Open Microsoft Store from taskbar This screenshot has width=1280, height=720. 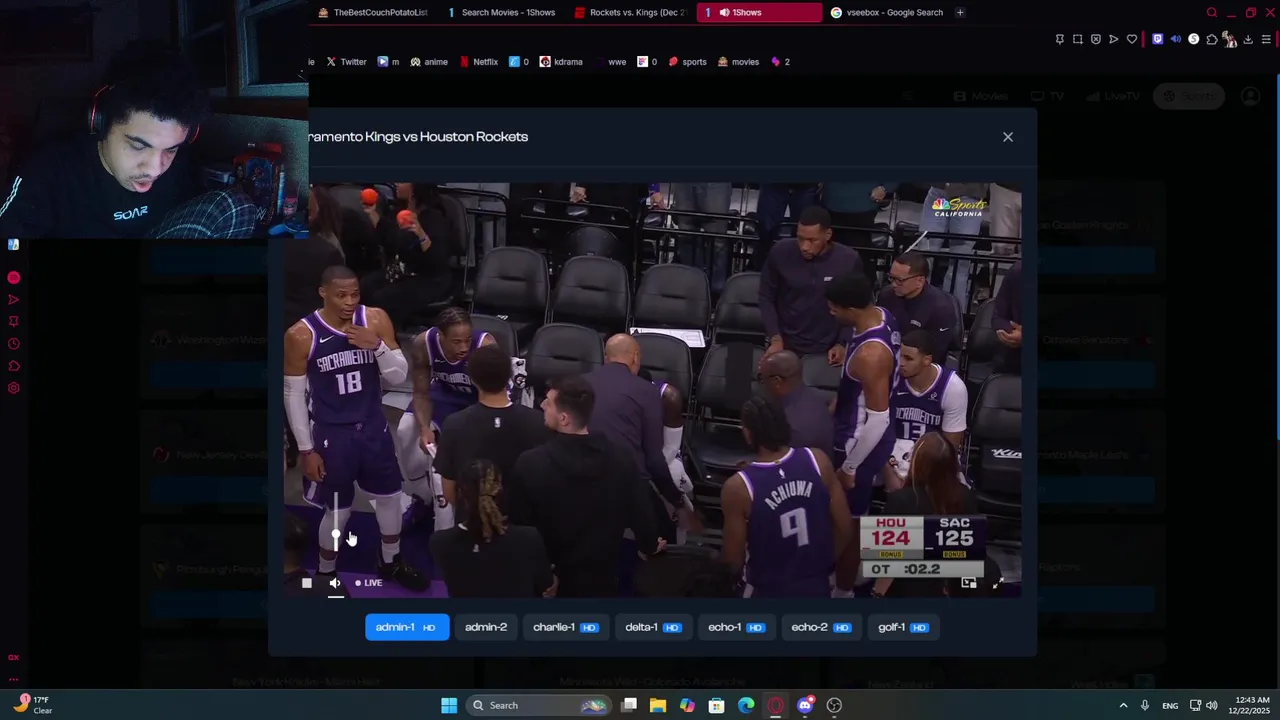716,706
